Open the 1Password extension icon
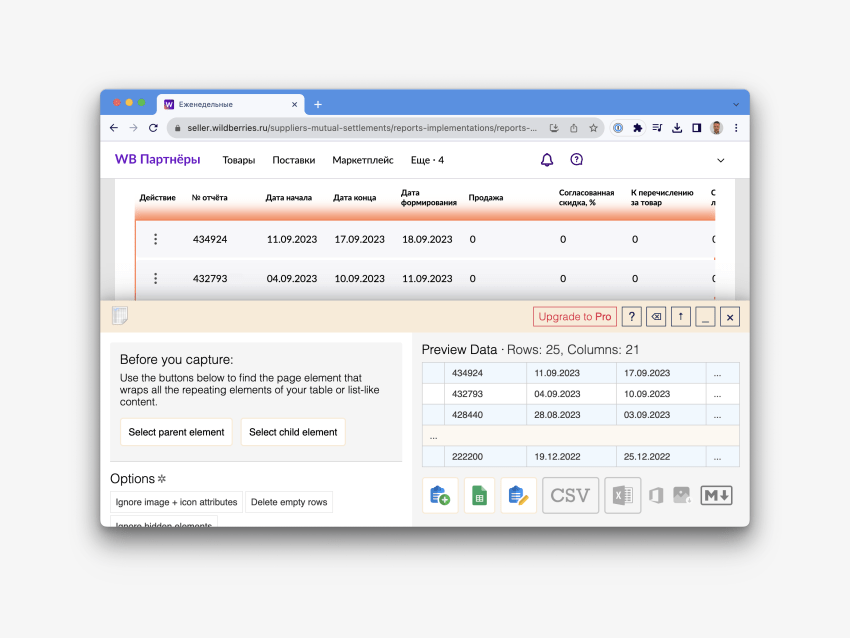Screen dimensions: 850x638 pos(618,128)
